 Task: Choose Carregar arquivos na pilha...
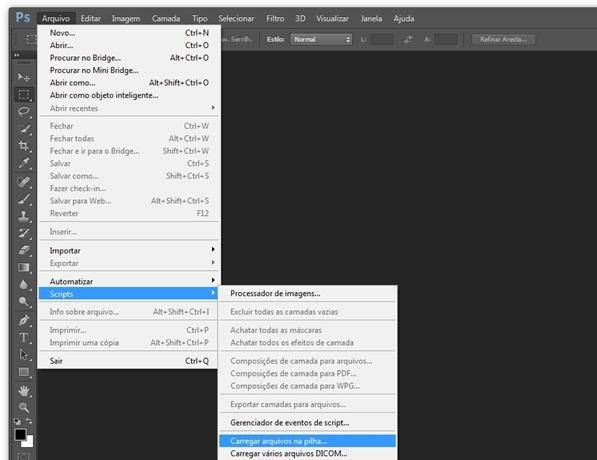tap(308, 441)
